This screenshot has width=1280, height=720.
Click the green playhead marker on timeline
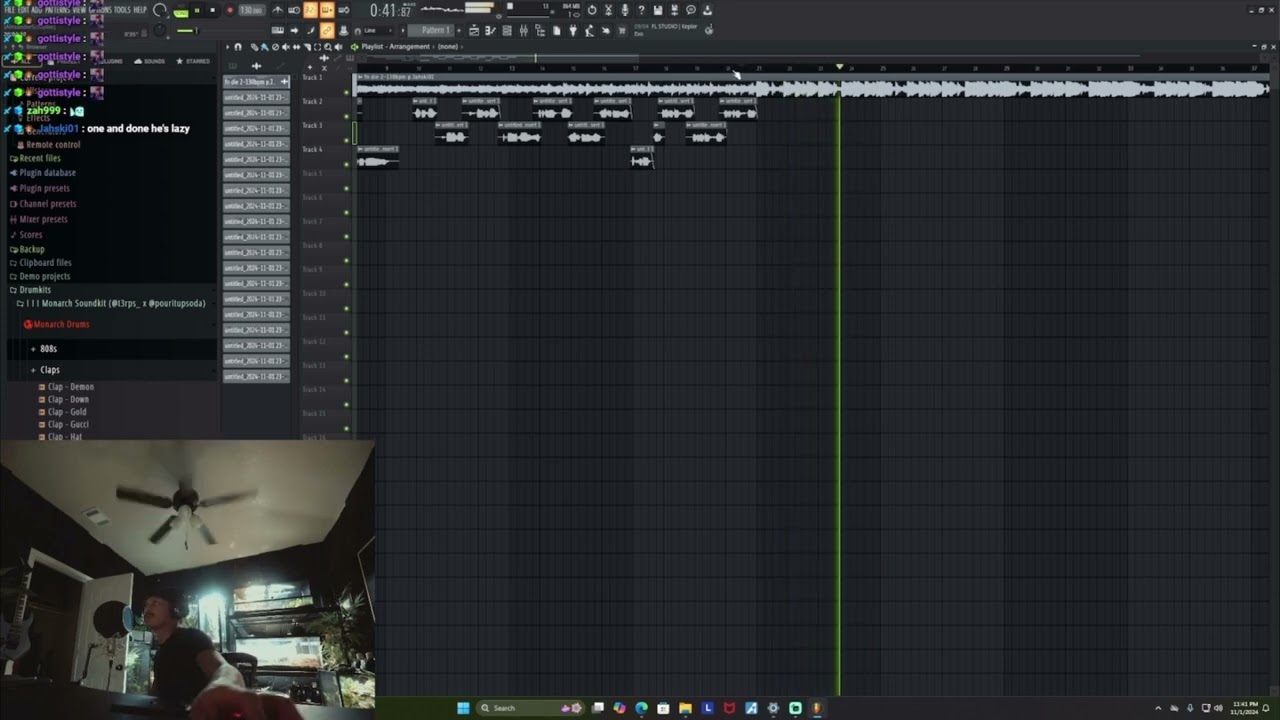(839, 68)
